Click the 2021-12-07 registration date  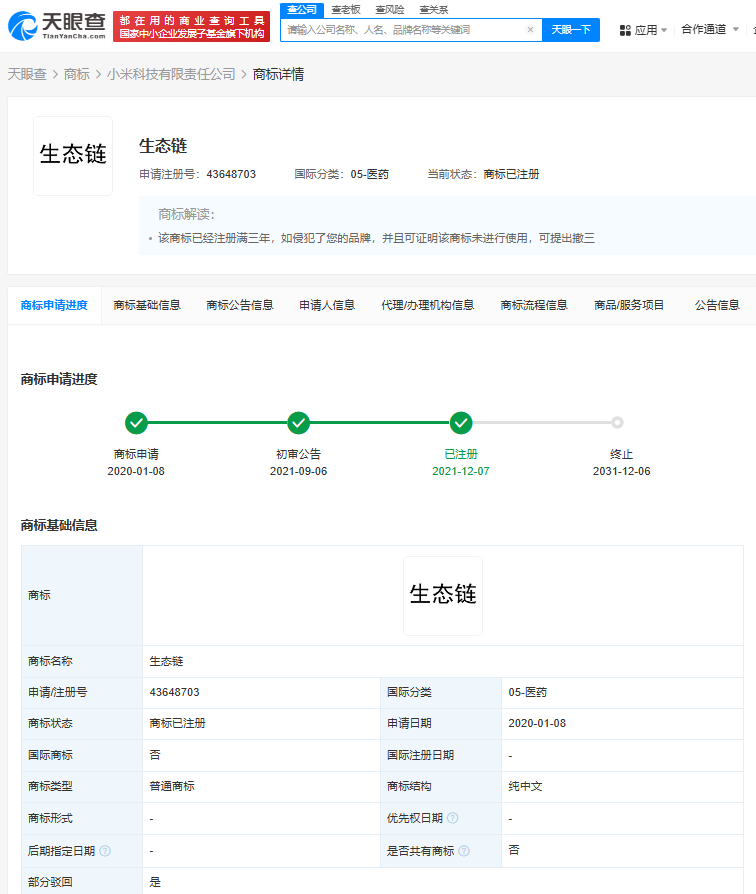coord(461,472)
